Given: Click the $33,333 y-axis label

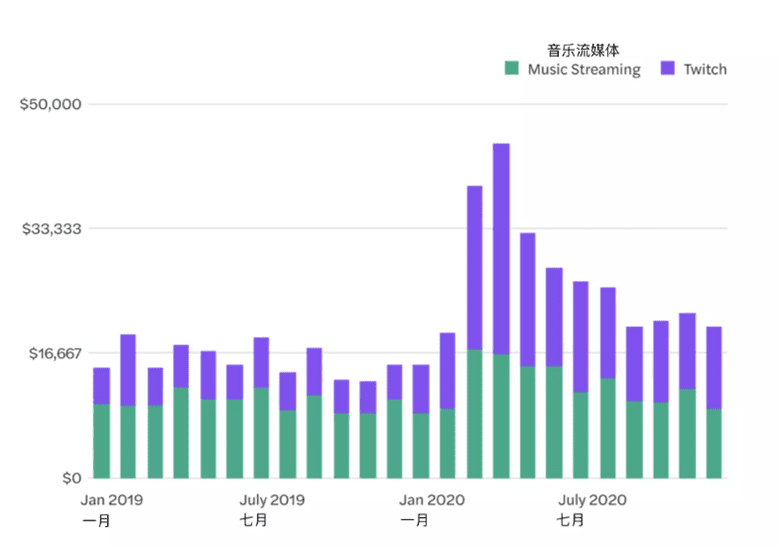Looking at the screenshot, I should click(x=50, y=229).
